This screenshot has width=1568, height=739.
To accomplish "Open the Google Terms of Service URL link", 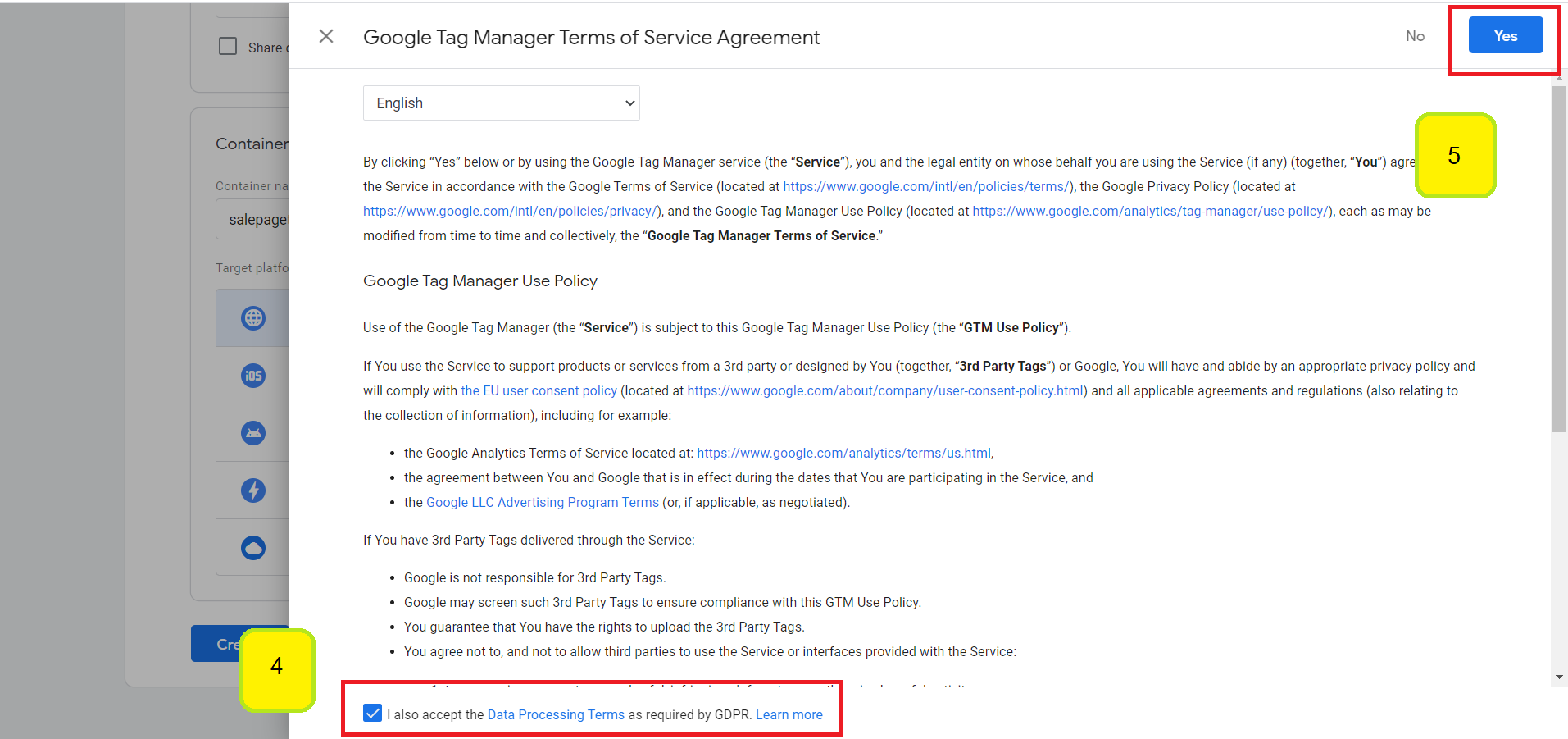I will pos(927,187).
